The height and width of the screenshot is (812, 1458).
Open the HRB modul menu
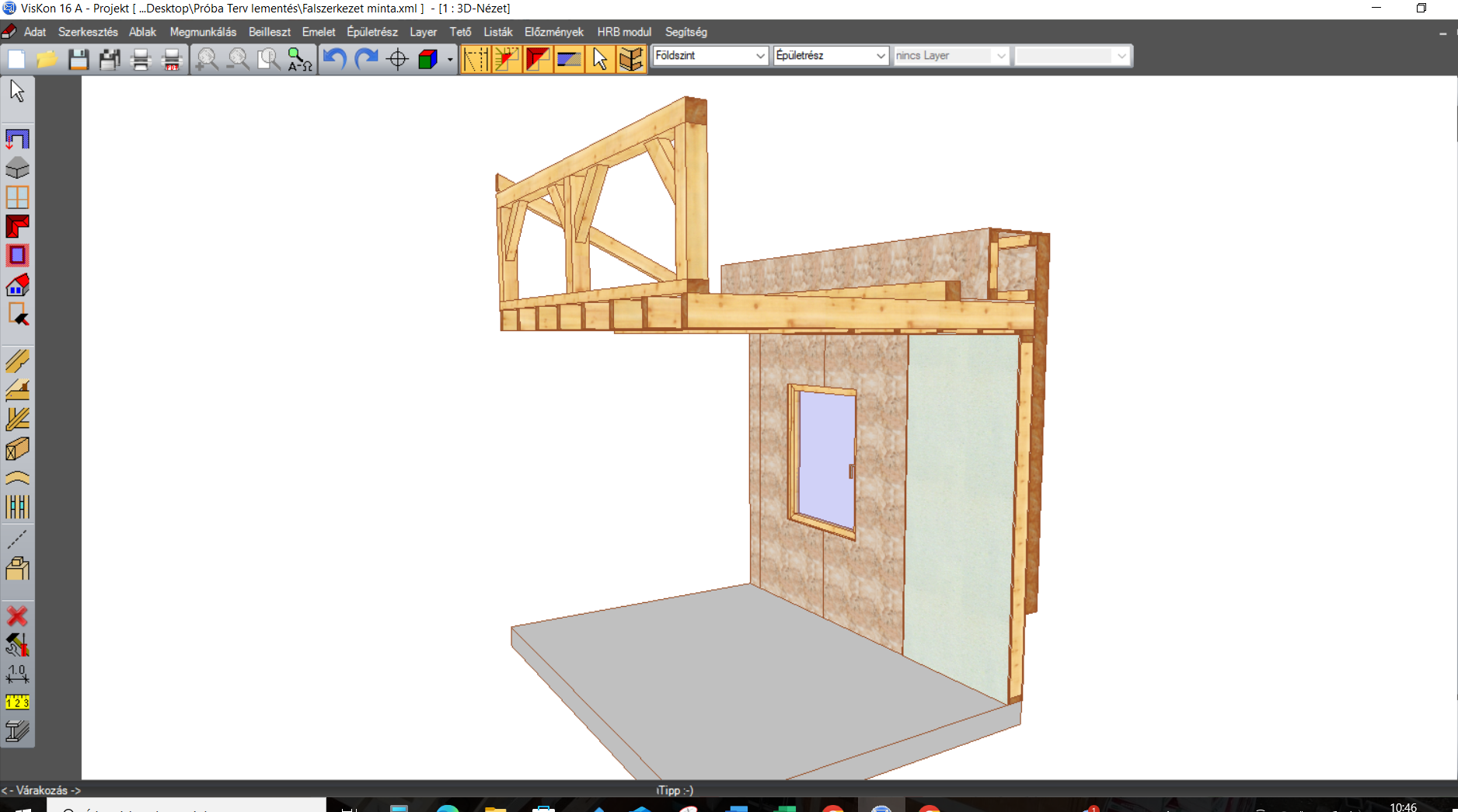[624, 32]
